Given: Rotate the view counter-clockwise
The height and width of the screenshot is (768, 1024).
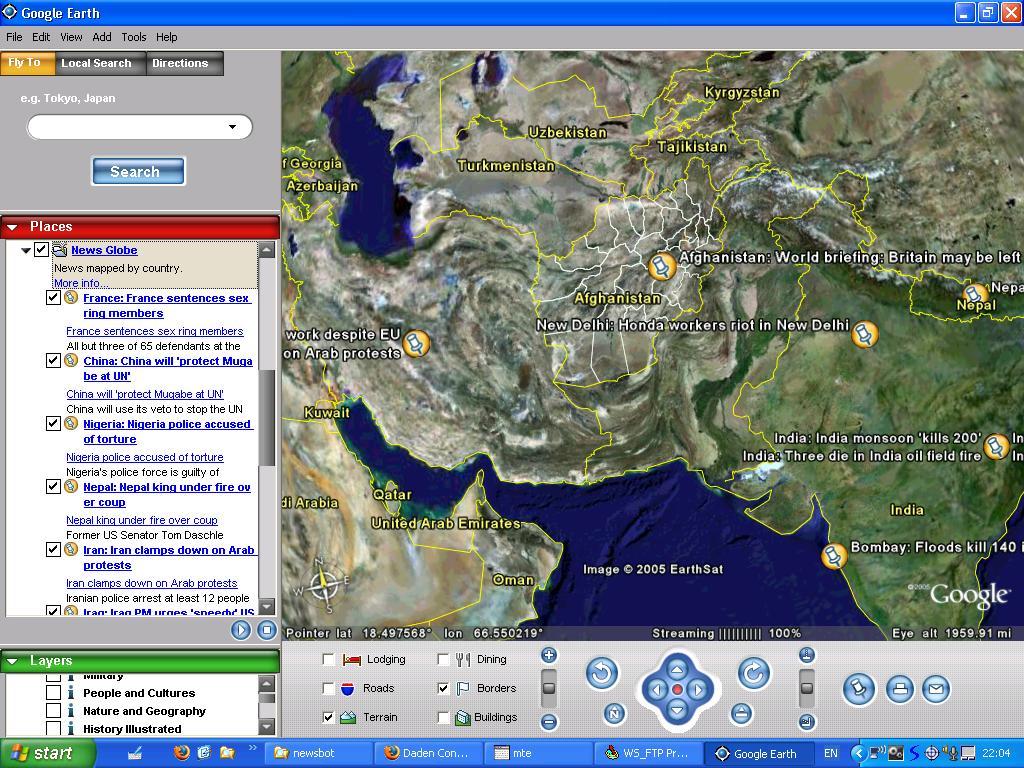Looking at the screenshot, I should pos(601,673).
